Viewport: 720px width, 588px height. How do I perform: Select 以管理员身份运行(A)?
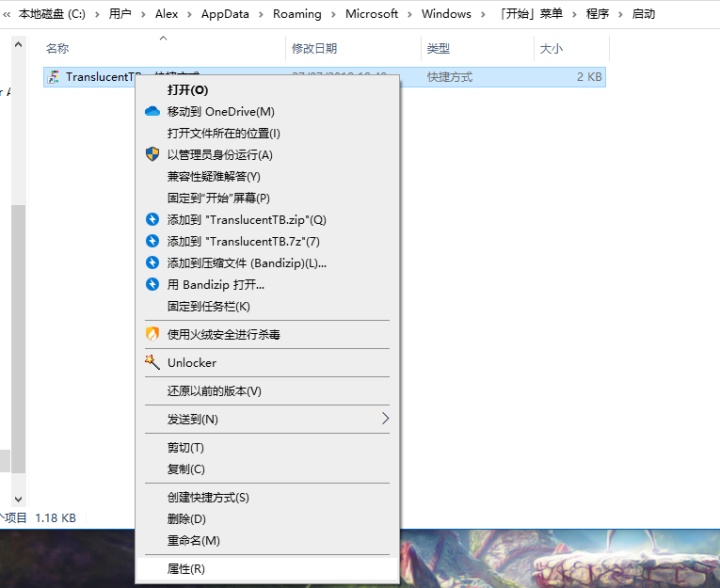[x=267, y=155]
